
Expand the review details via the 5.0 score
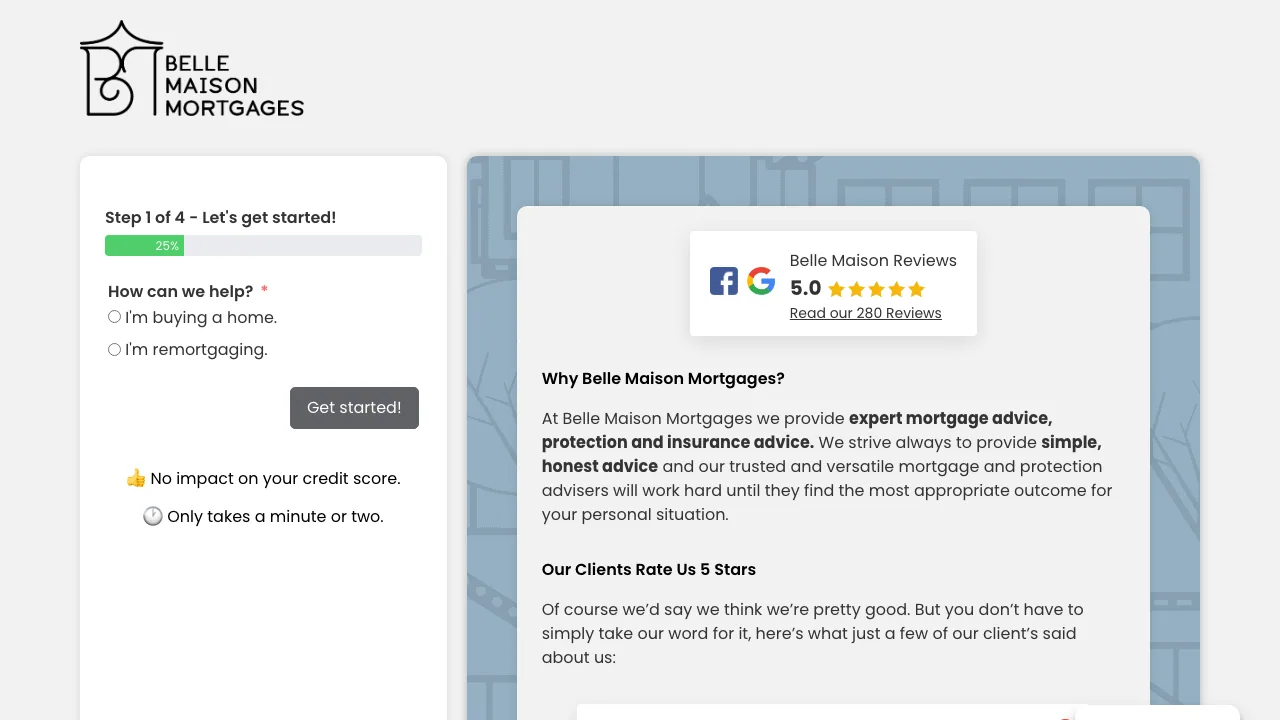pos(805,288)
